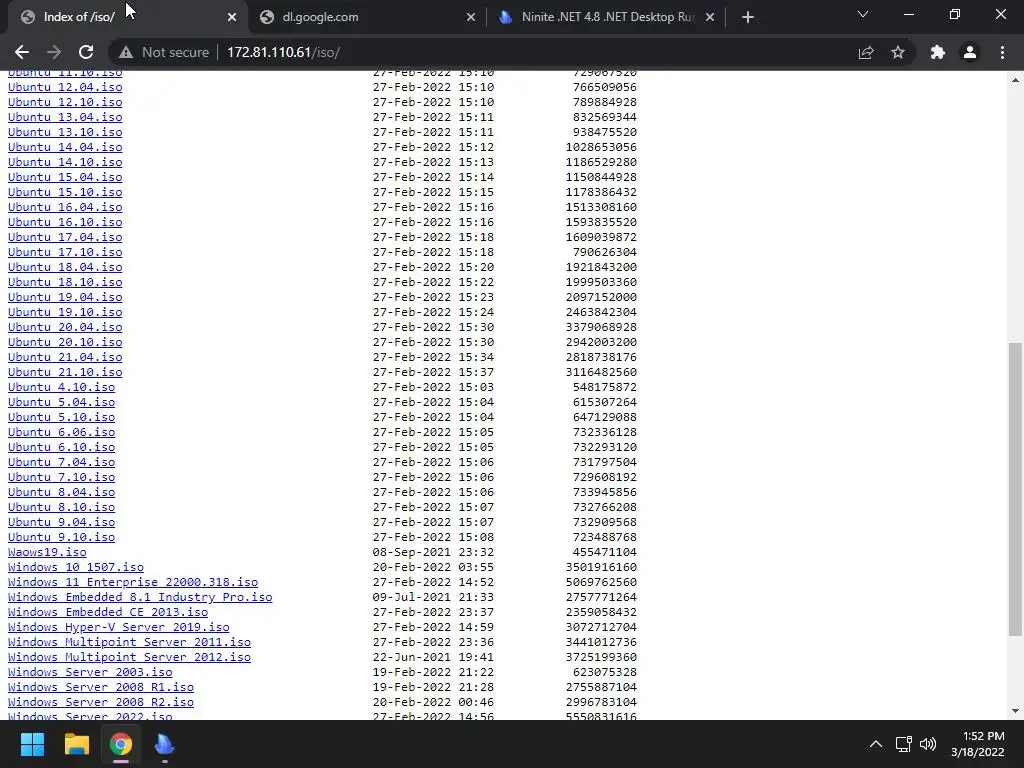Open File Explorer from taskbar
1024x768 pixels.
(x=76, y=744)
